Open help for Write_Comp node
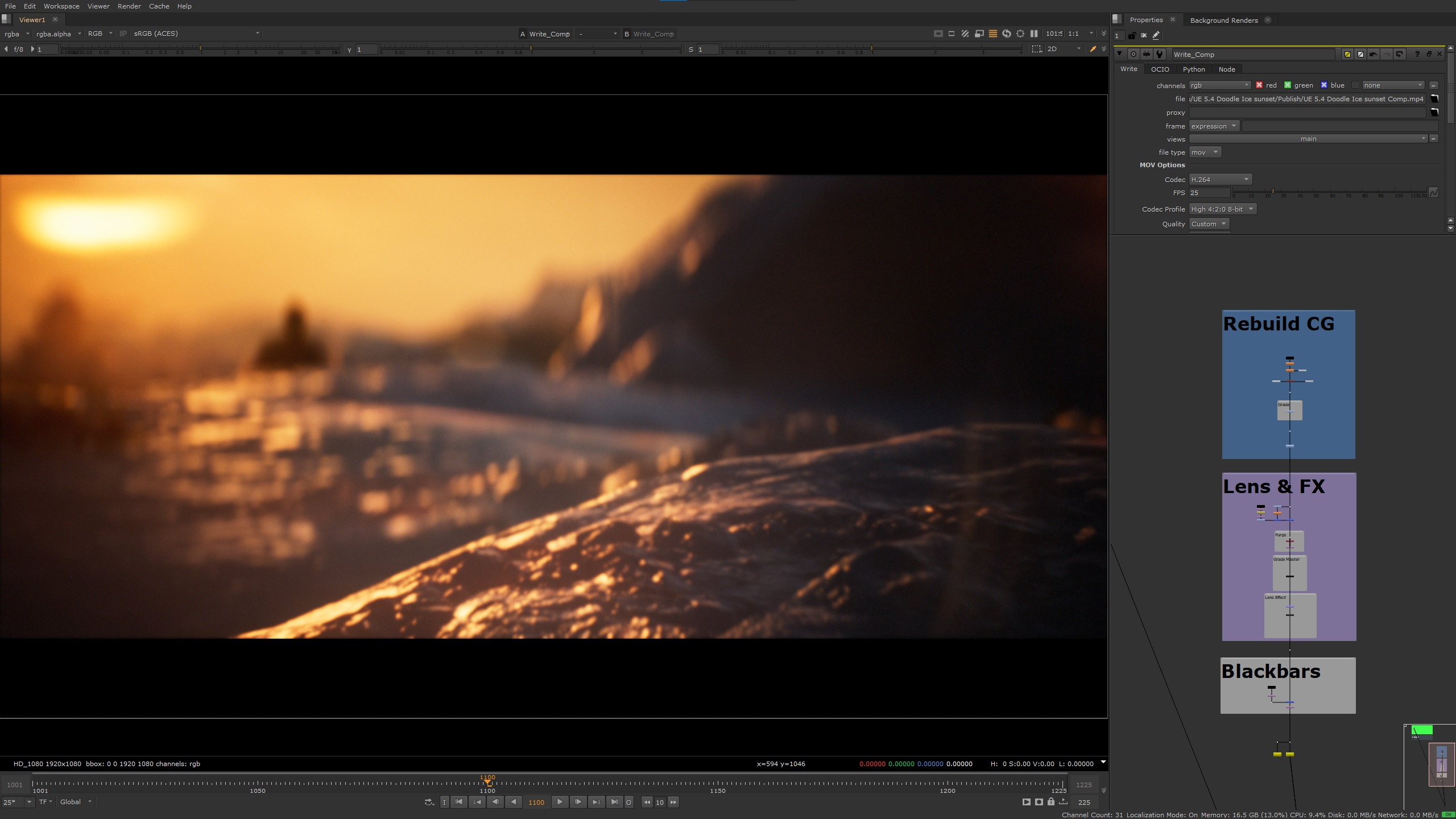Image resolution: width=1456 pixels, height=819 pixels. click(1417, 55)
